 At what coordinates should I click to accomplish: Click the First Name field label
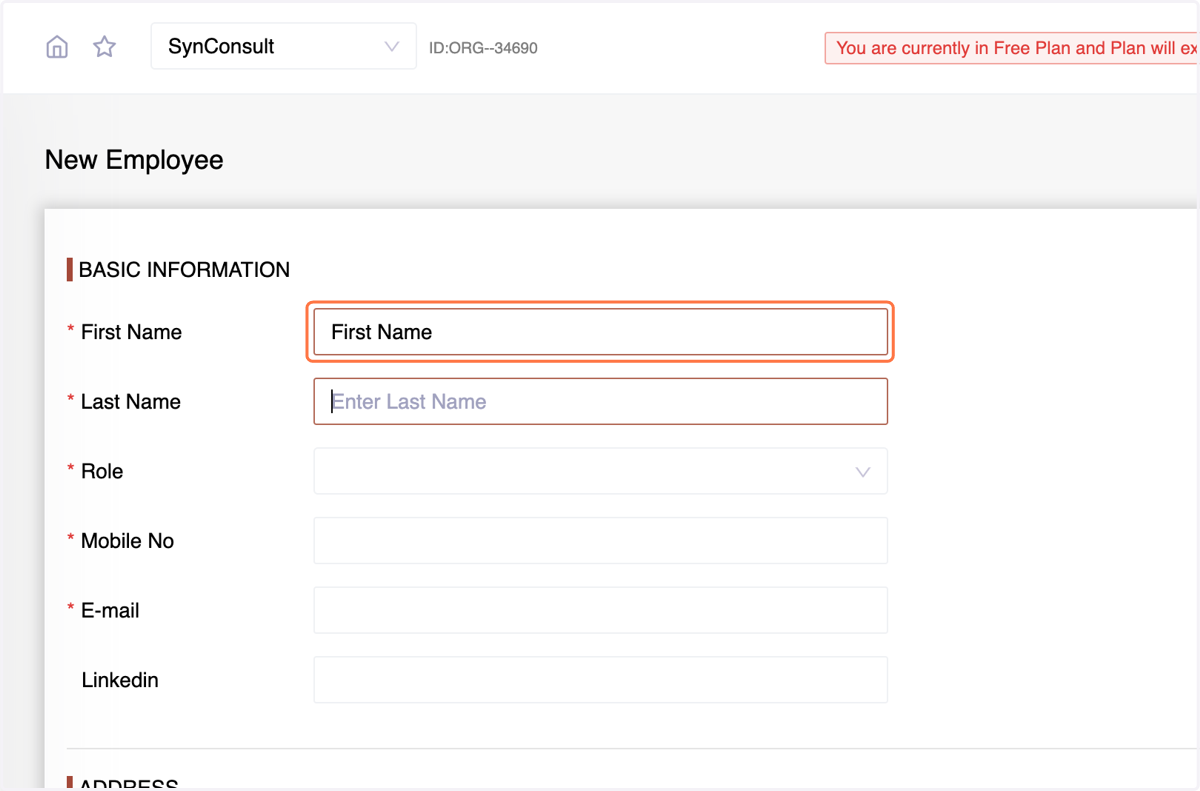coord(131,332)
